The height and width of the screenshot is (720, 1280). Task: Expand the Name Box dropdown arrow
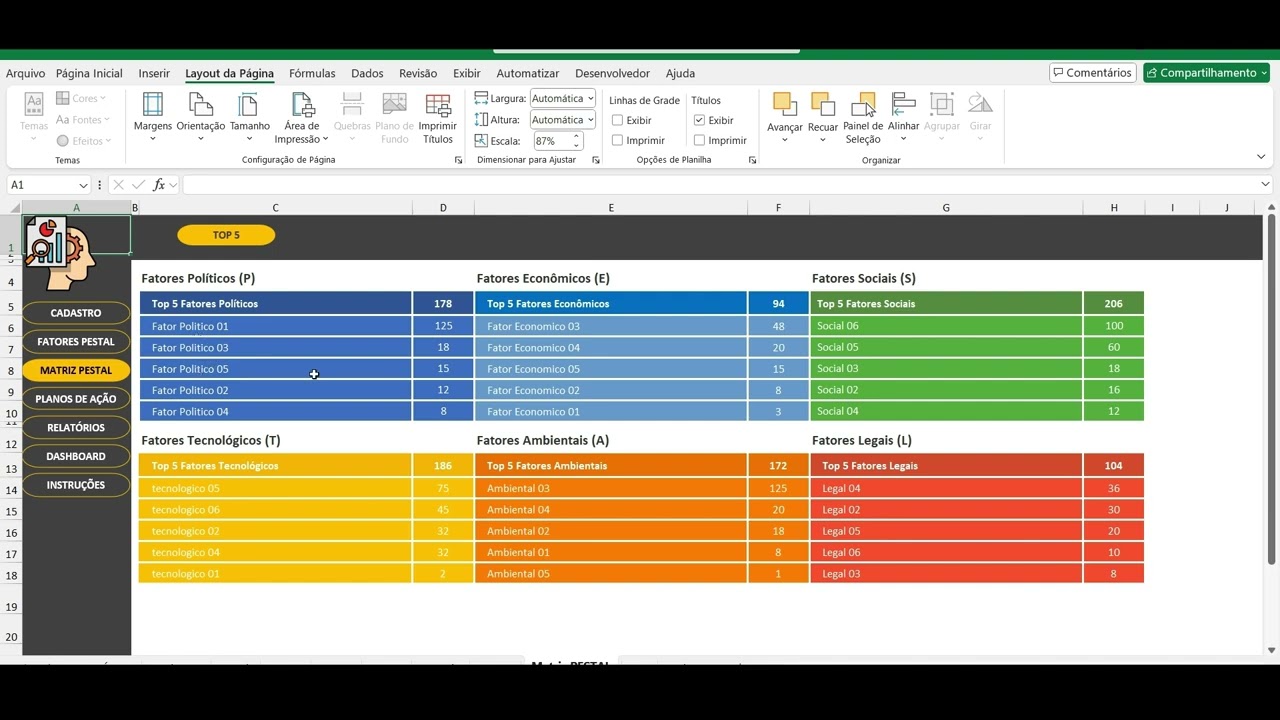82,185
